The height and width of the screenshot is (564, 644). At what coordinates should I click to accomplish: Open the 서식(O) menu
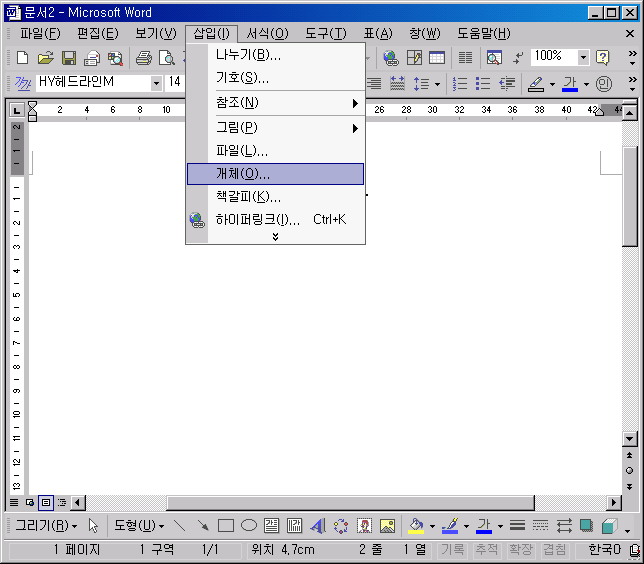coord(267,34)
